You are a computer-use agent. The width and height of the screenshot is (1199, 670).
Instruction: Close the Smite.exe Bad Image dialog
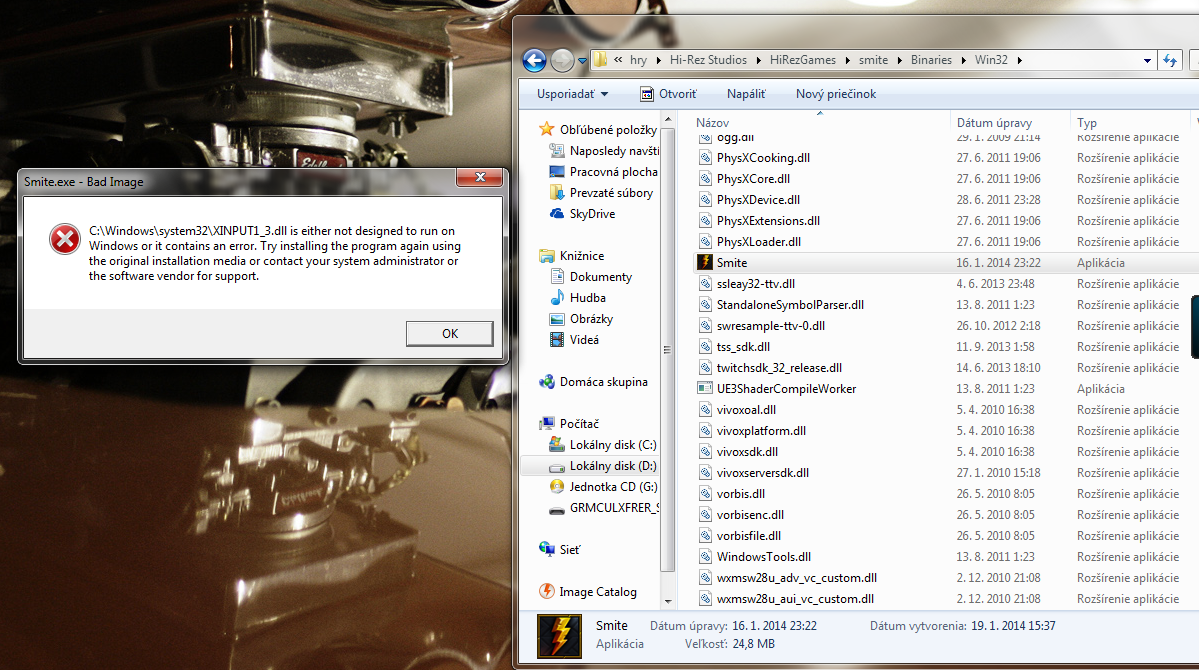pos(478,178)
